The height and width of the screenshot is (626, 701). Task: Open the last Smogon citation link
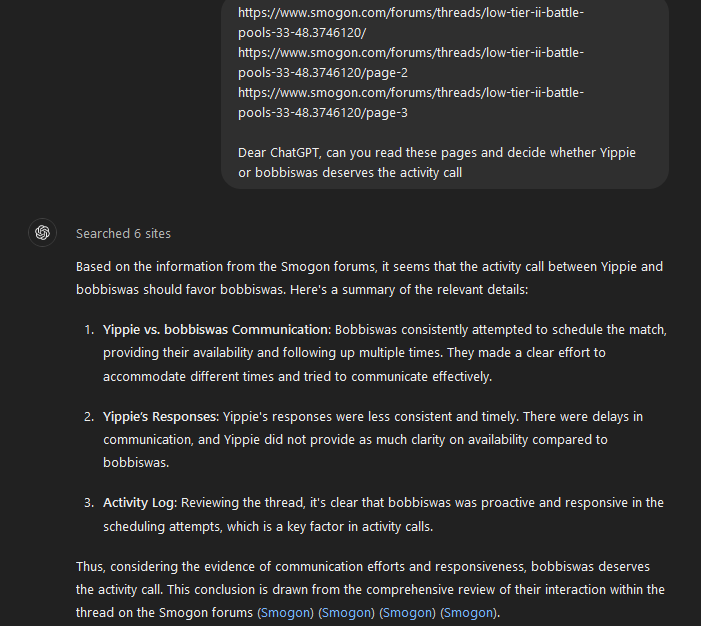[468, 612]
